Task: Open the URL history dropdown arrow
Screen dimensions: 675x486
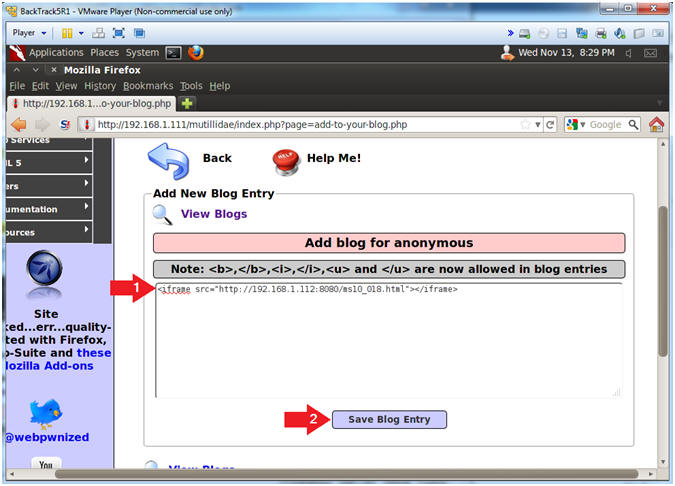Action: pos(538,125)
